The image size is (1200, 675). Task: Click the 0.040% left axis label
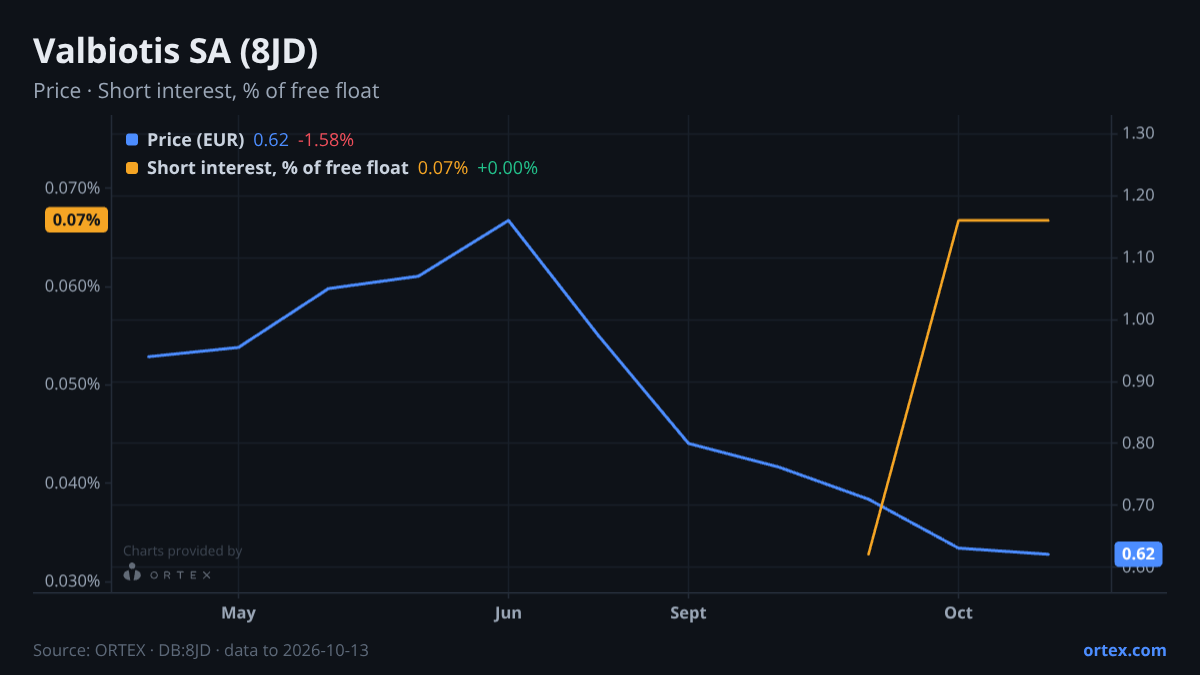[73, 483]
